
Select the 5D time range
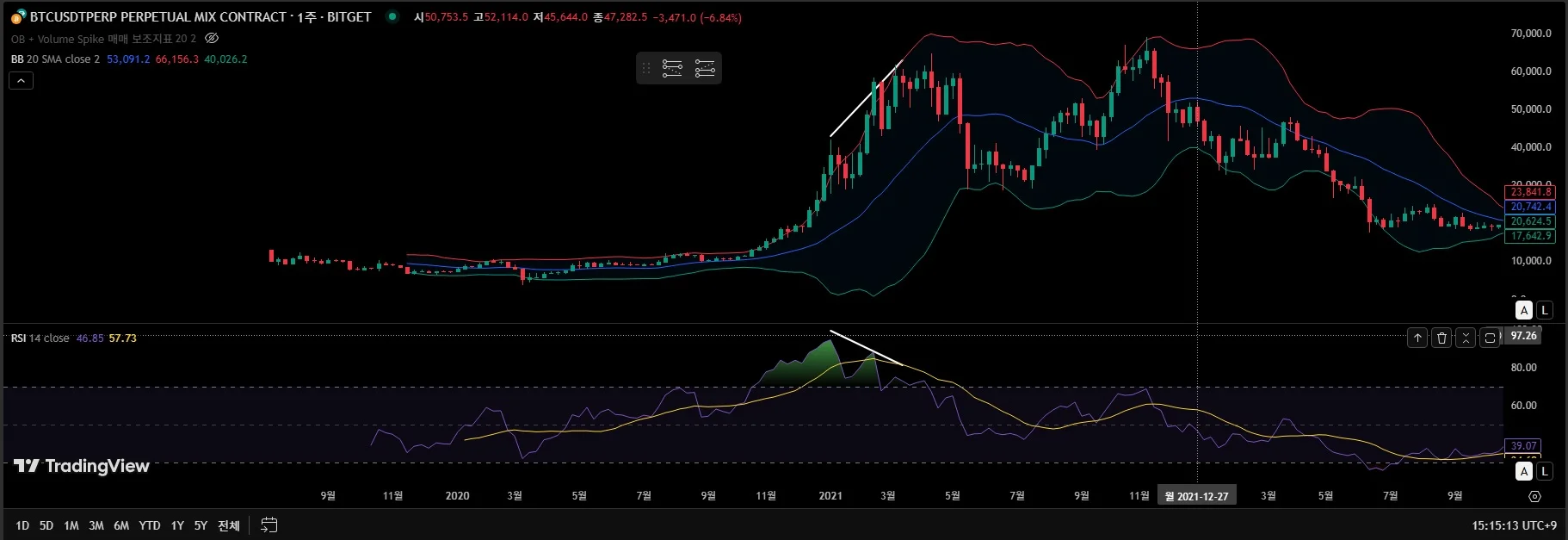pyautogui.click(x=46, y=525)
